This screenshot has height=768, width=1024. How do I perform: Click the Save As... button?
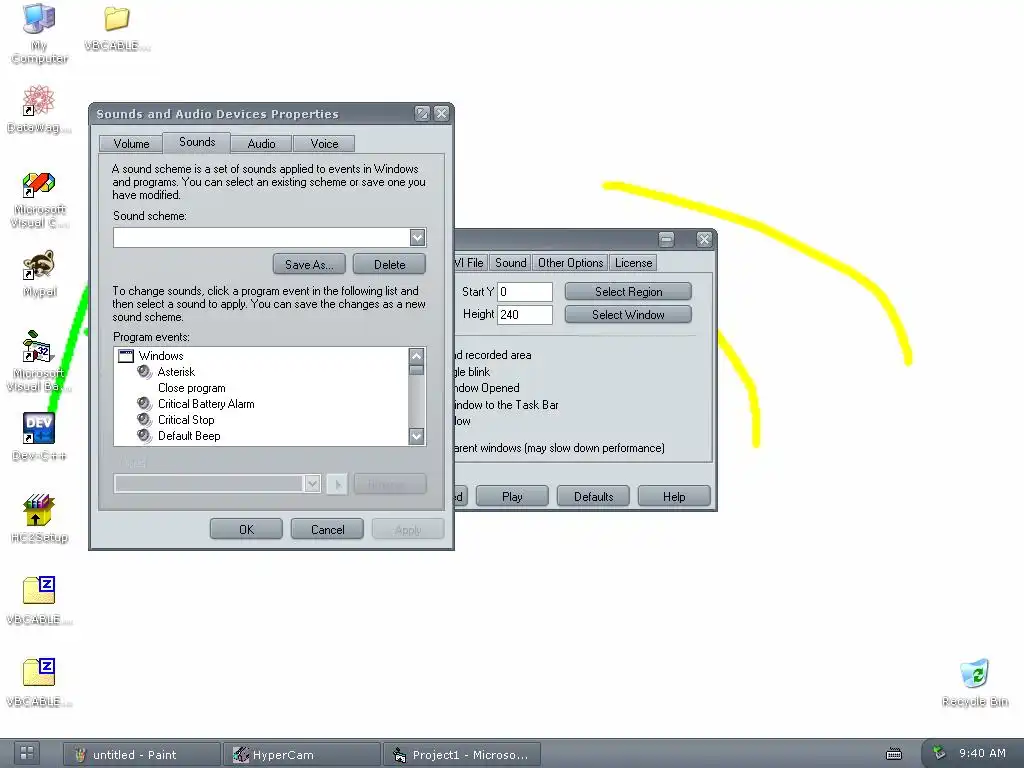[x=309, y=264]
